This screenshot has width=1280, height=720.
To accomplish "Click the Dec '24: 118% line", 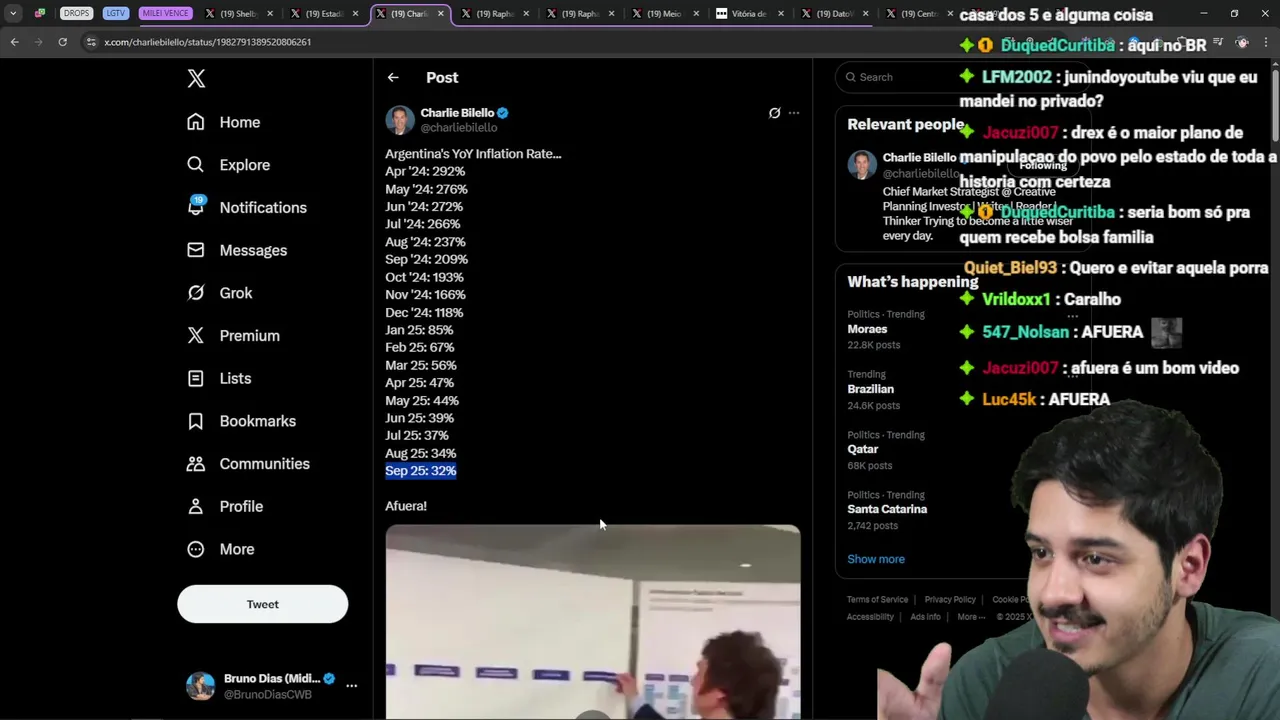I will click(424, 312).
